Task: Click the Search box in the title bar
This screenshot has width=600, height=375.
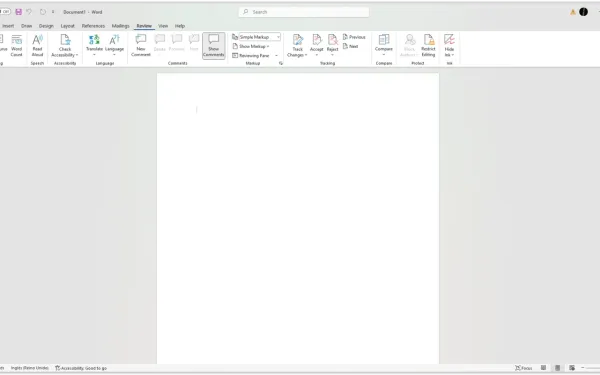Action: [x=304, y=12]
